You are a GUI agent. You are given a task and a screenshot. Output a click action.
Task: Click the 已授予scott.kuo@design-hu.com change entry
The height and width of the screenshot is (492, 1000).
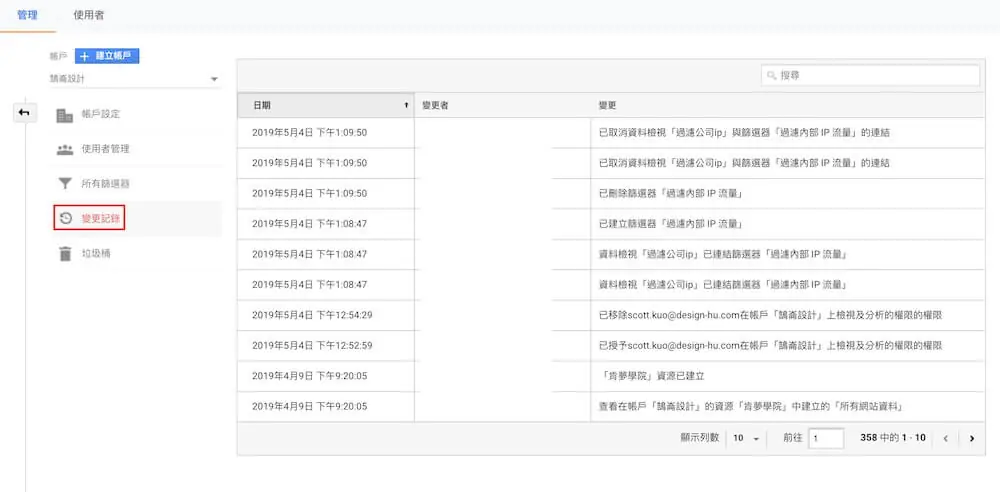click(x=770, y=345)
